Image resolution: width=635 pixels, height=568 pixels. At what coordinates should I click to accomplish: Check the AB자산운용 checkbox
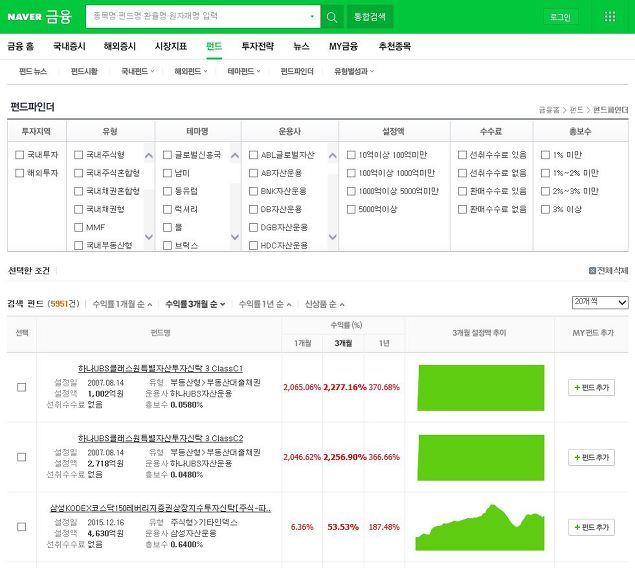(253, 173)
